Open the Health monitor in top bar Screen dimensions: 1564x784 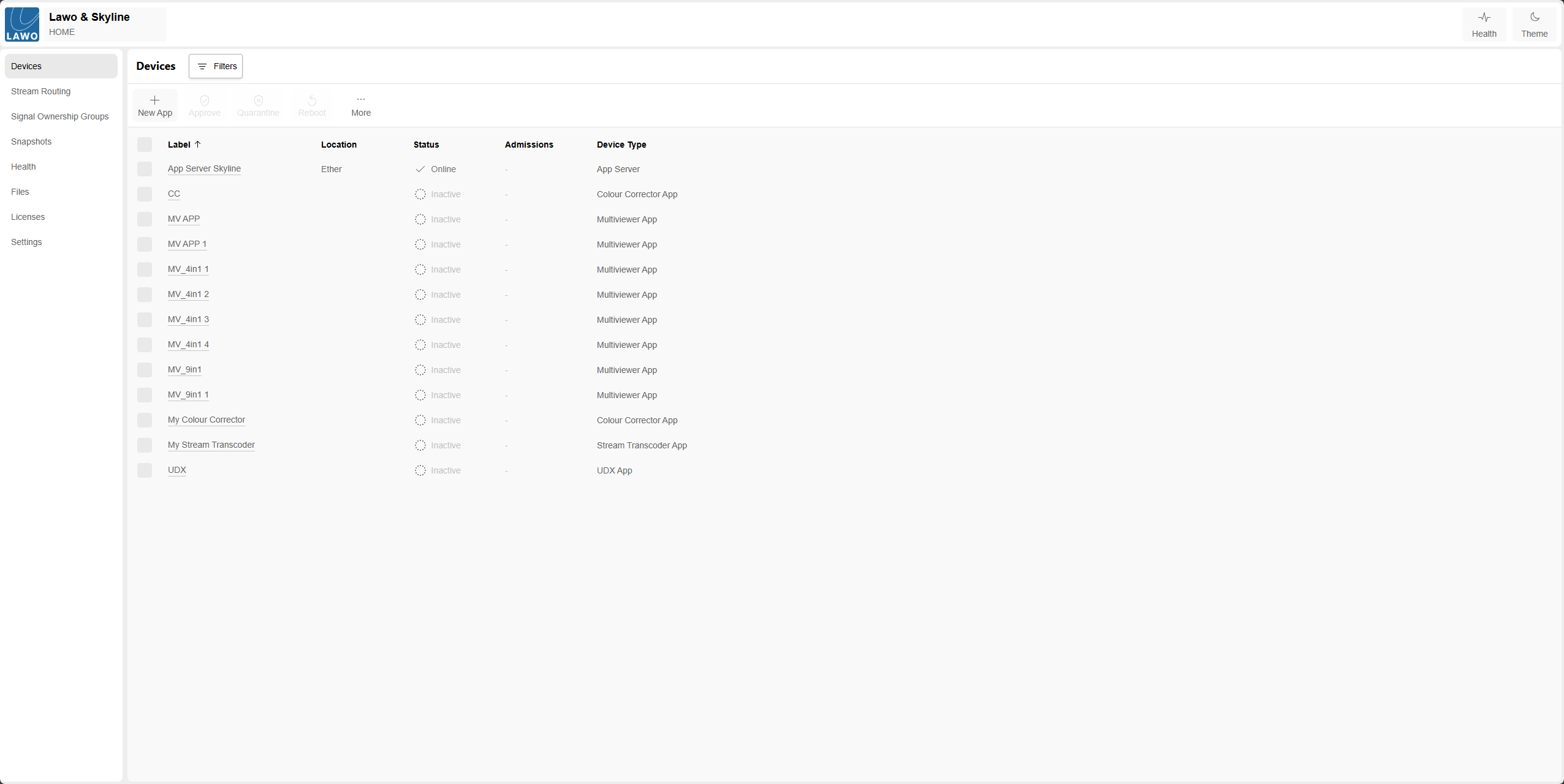point(1484,24)
